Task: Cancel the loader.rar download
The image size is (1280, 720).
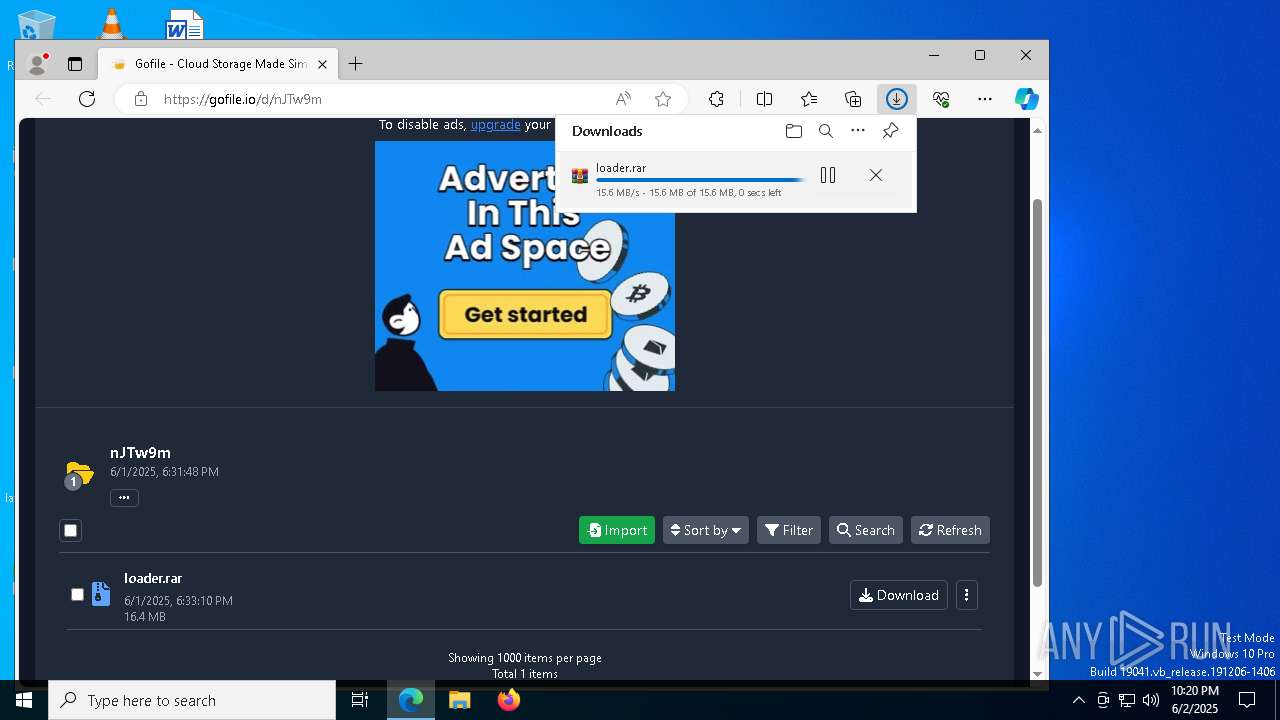Action: [x=876, y=175]
